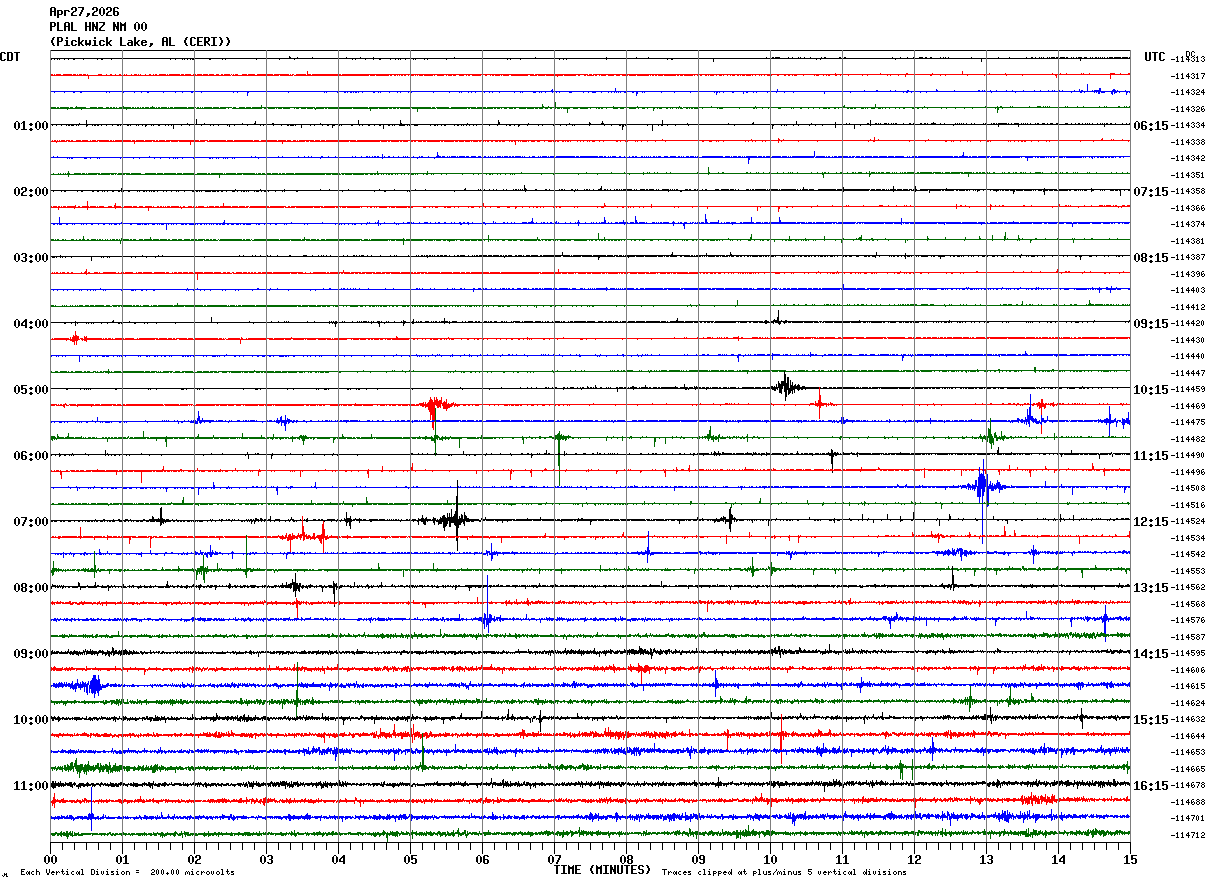Click the 07:15 UTC time label
The height and width of the screenshot is (886, 1210).
[1150, 191]
